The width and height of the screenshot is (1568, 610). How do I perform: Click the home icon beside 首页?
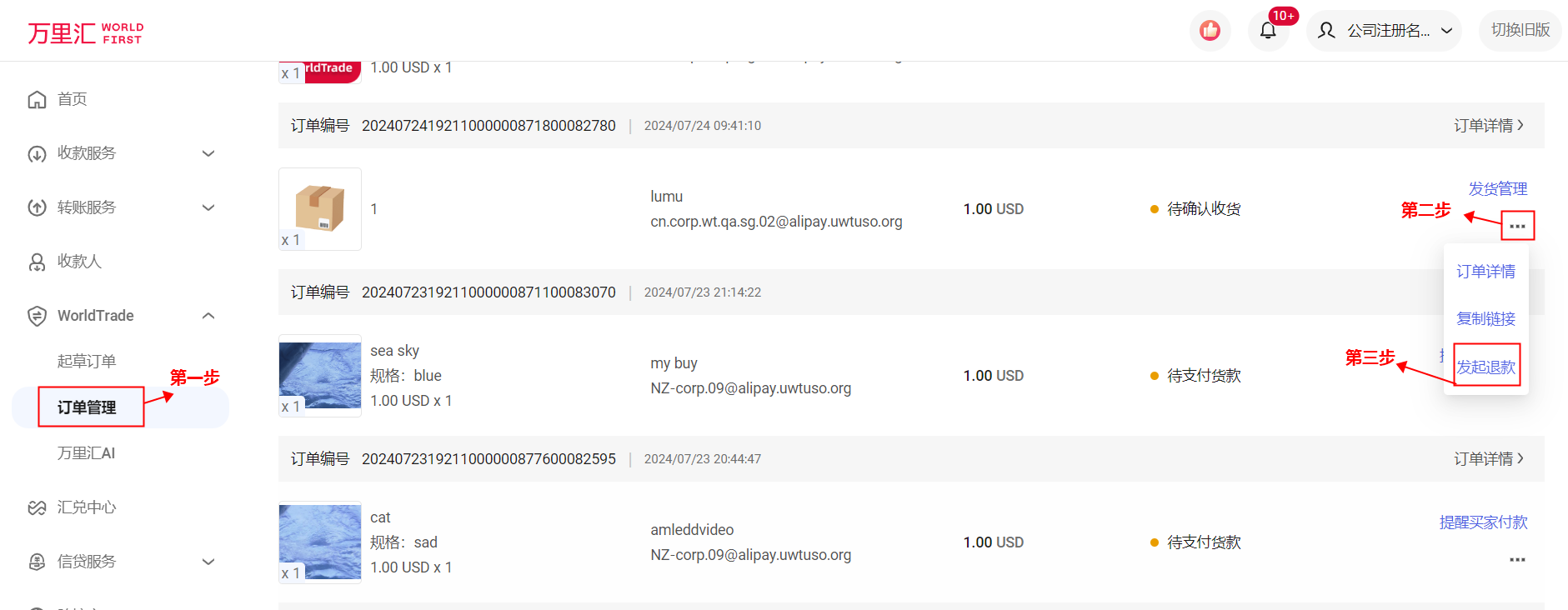pyautogui.click(x=37, y=100)
